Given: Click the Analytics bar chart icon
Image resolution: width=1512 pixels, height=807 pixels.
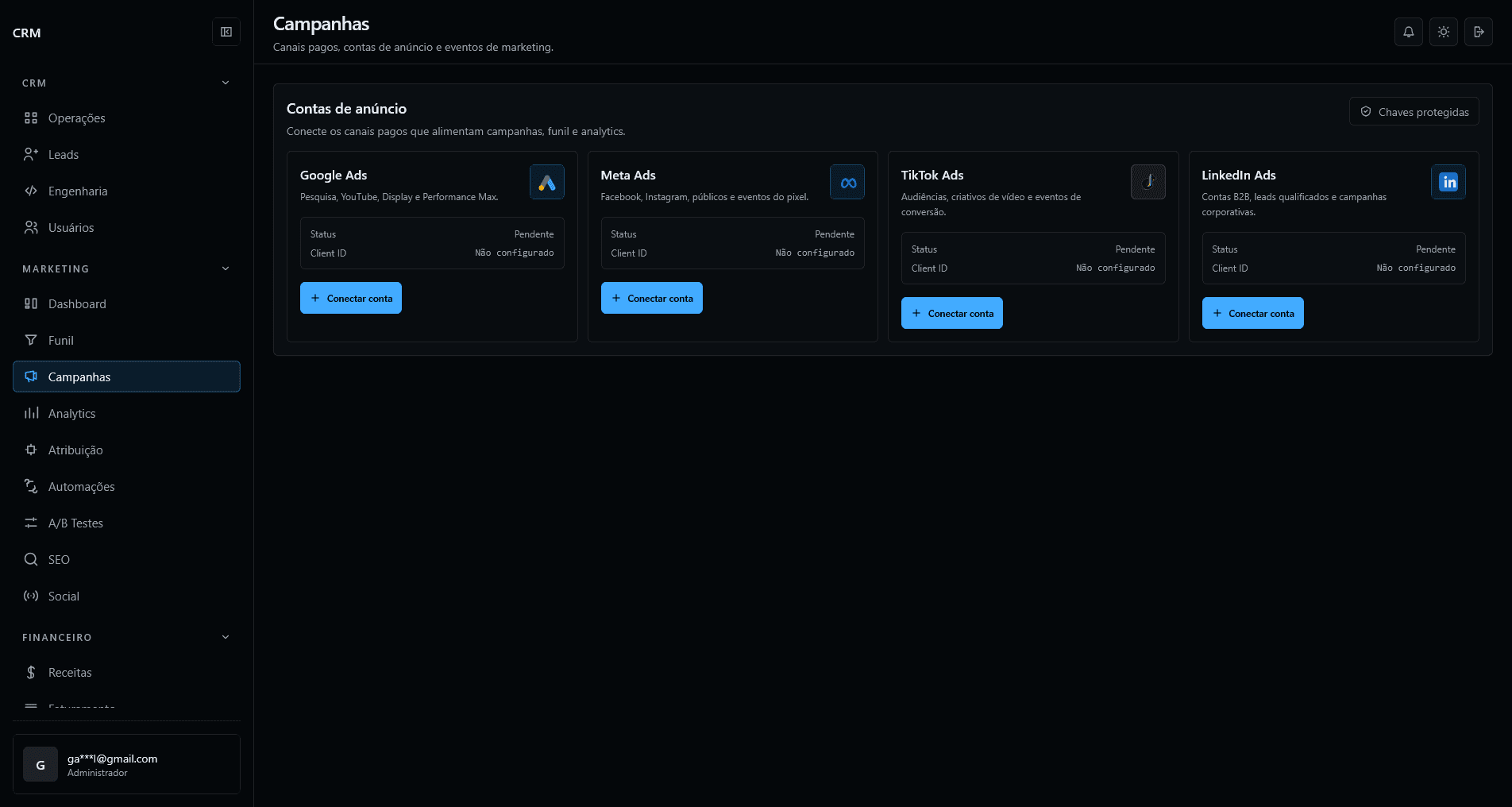Looking at the screenshot, I should click(x=31, y=413).
